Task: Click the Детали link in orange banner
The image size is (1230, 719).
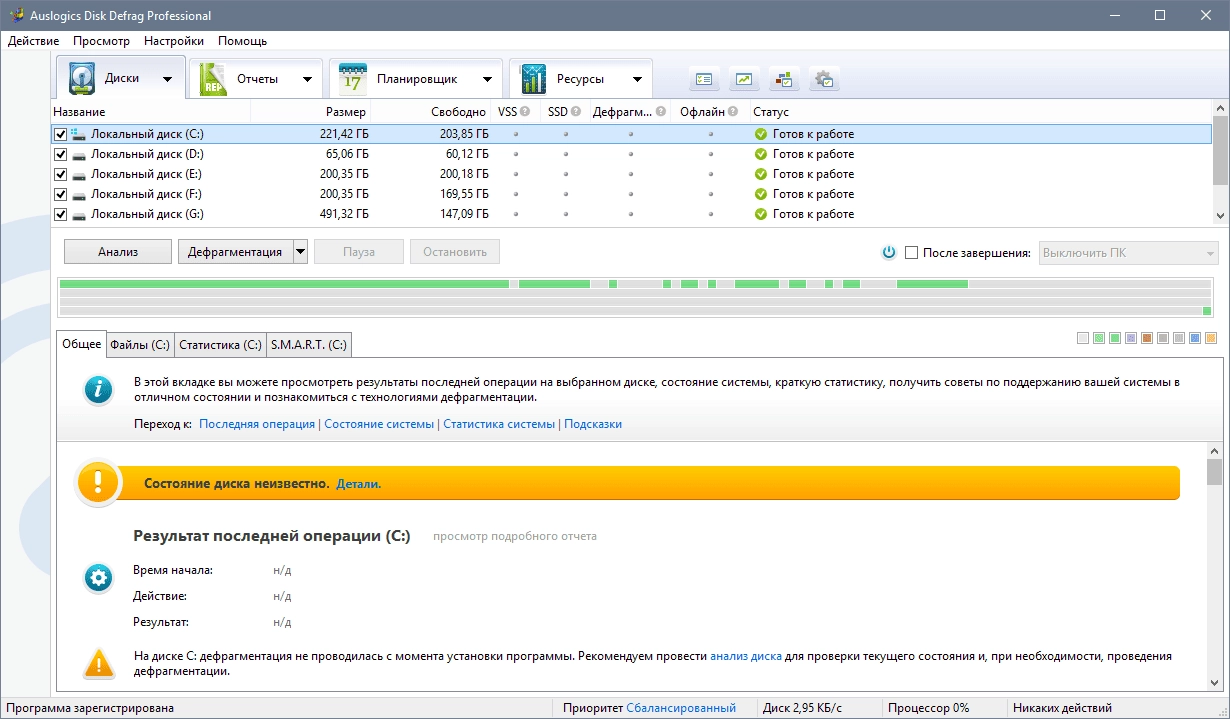Action: (x=359, y=483)
